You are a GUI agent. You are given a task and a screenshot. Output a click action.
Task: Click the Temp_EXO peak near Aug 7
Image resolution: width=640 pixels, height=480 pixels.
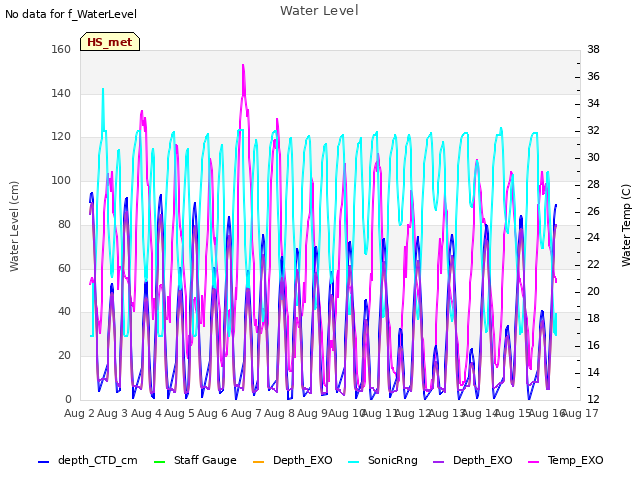pyautogui.click(x=243, y=65)
